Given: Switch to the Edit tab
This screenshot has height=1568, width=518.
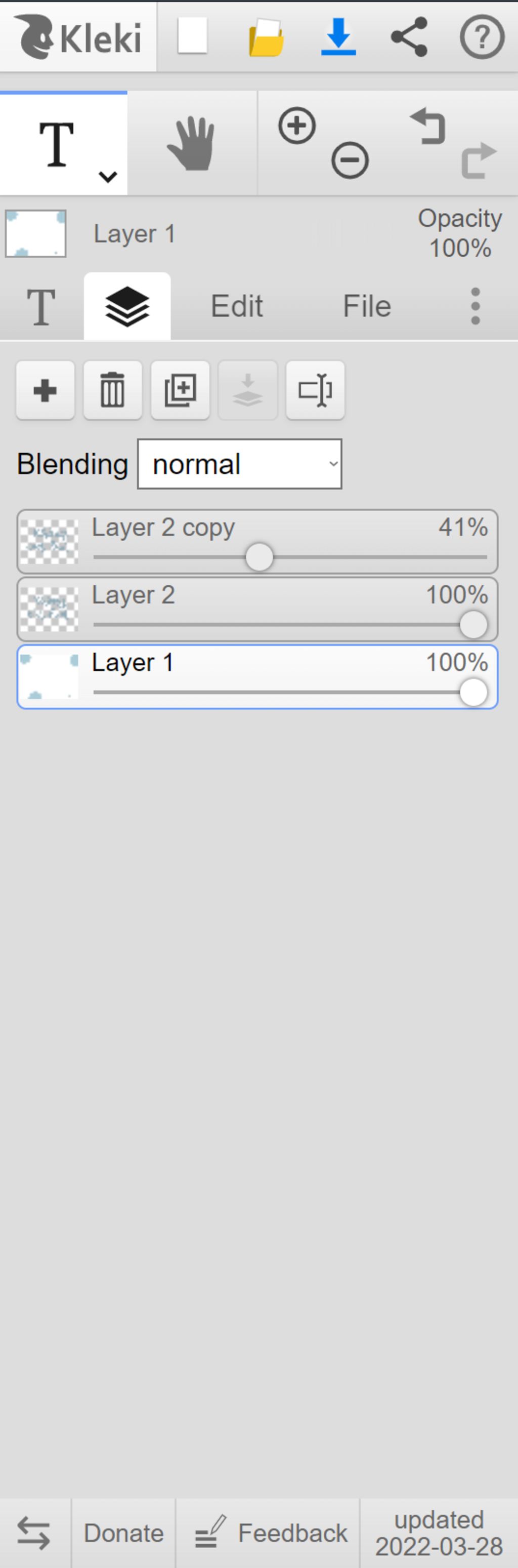Looking at the screenshot, I should (237, 306).
